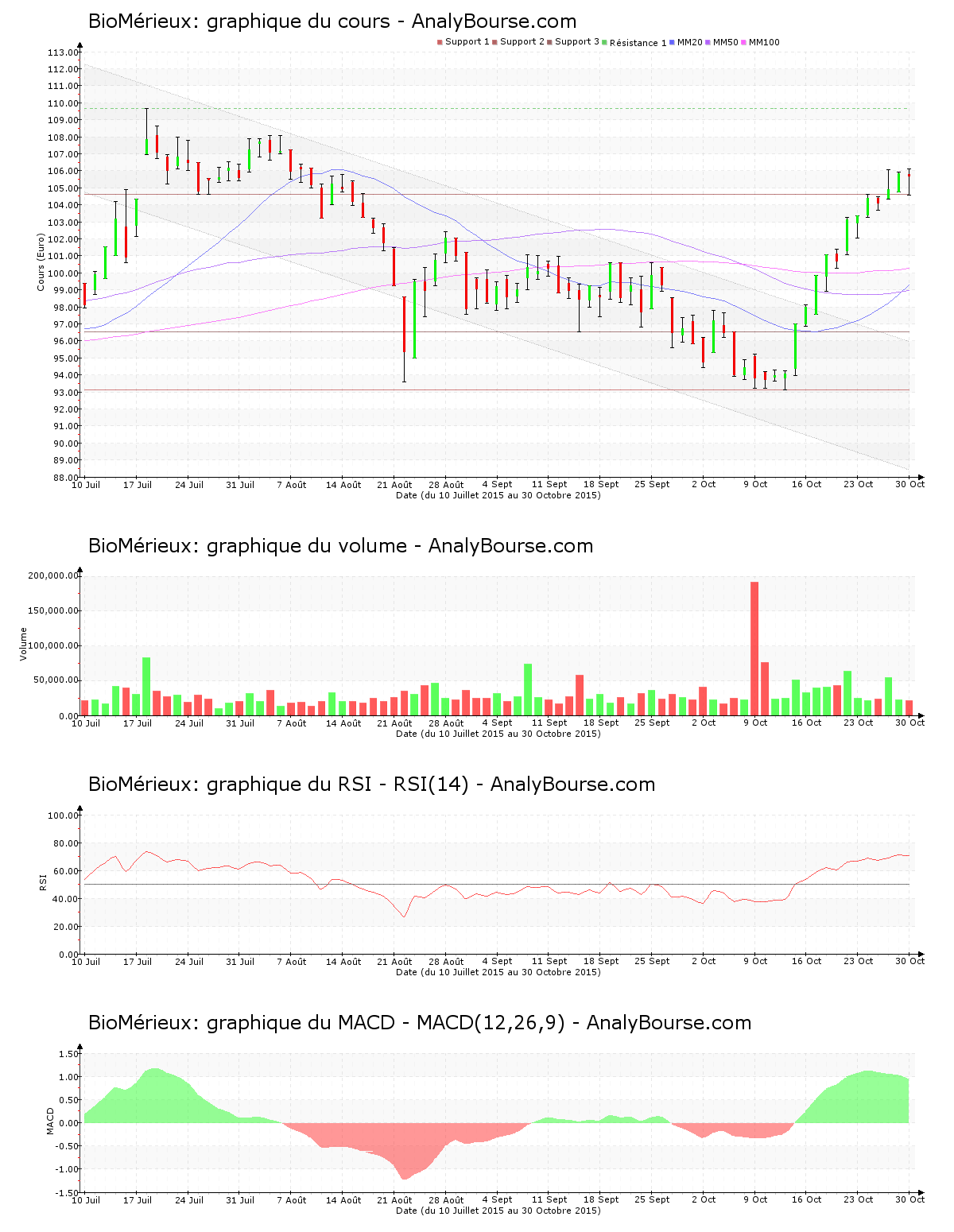
Task: Click the long green candlestick near 21 Août low
Action: click(414, 319)
